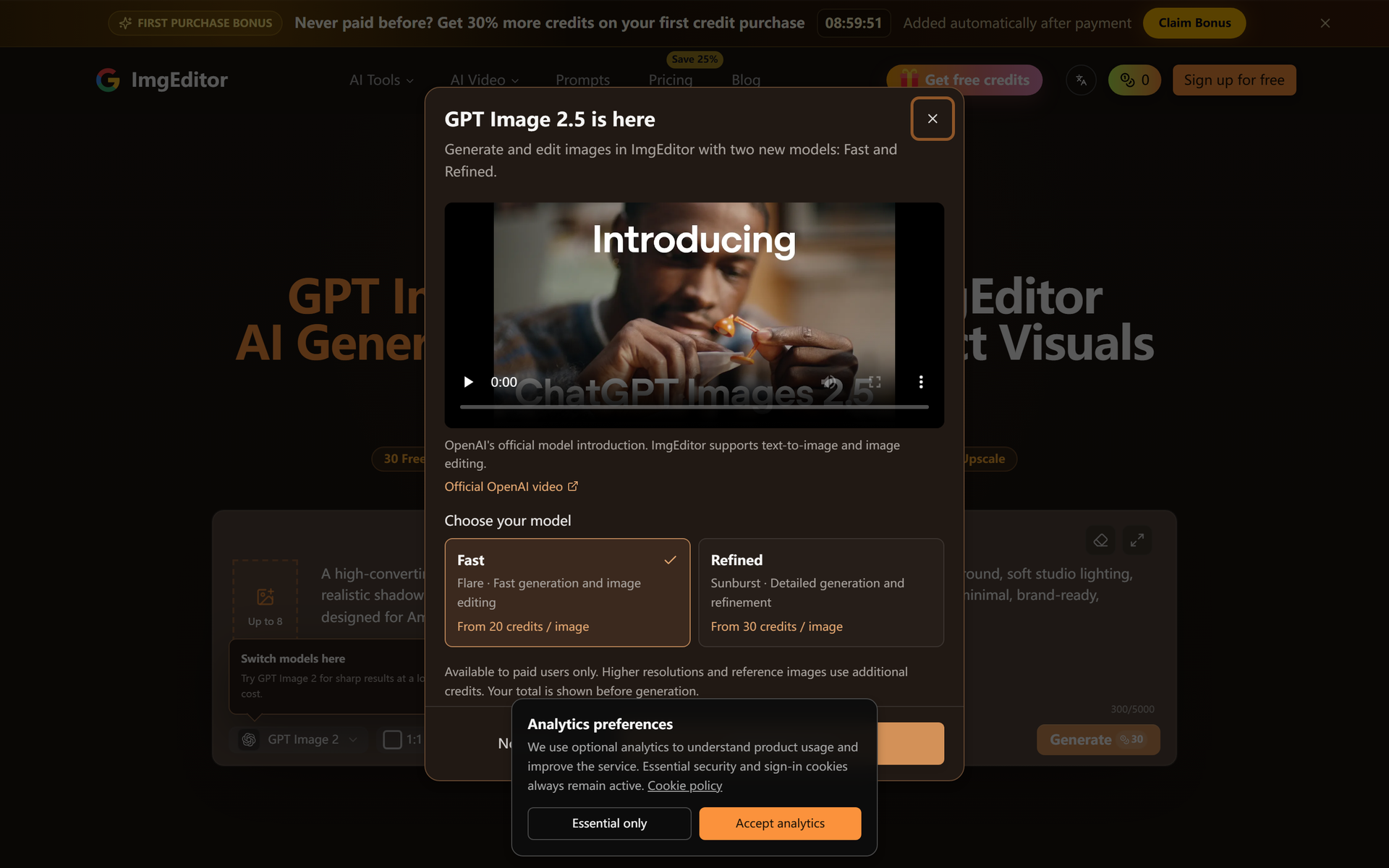The image size is (1389, 868).
Task: Click Claim Bonus button
Action: 1194,23
